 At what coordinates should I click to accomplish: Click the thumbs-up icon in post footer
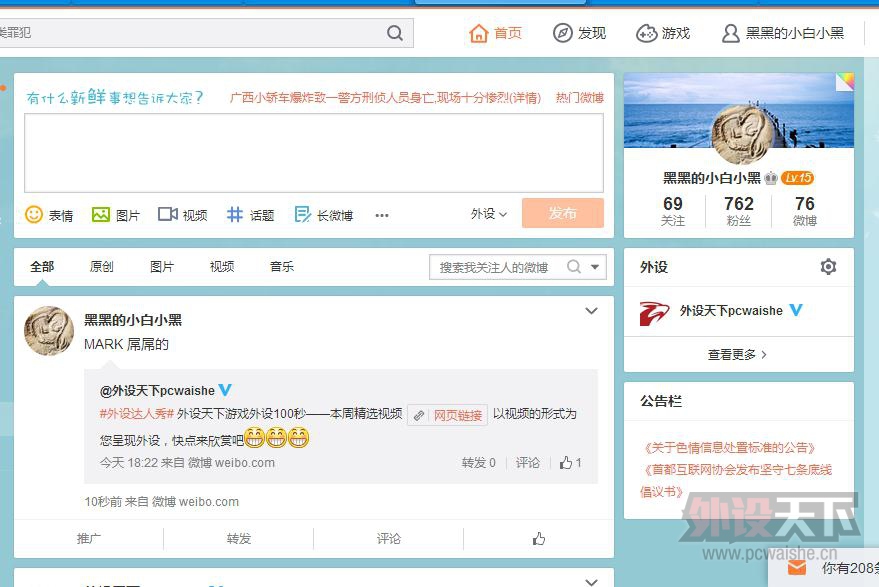539,539
